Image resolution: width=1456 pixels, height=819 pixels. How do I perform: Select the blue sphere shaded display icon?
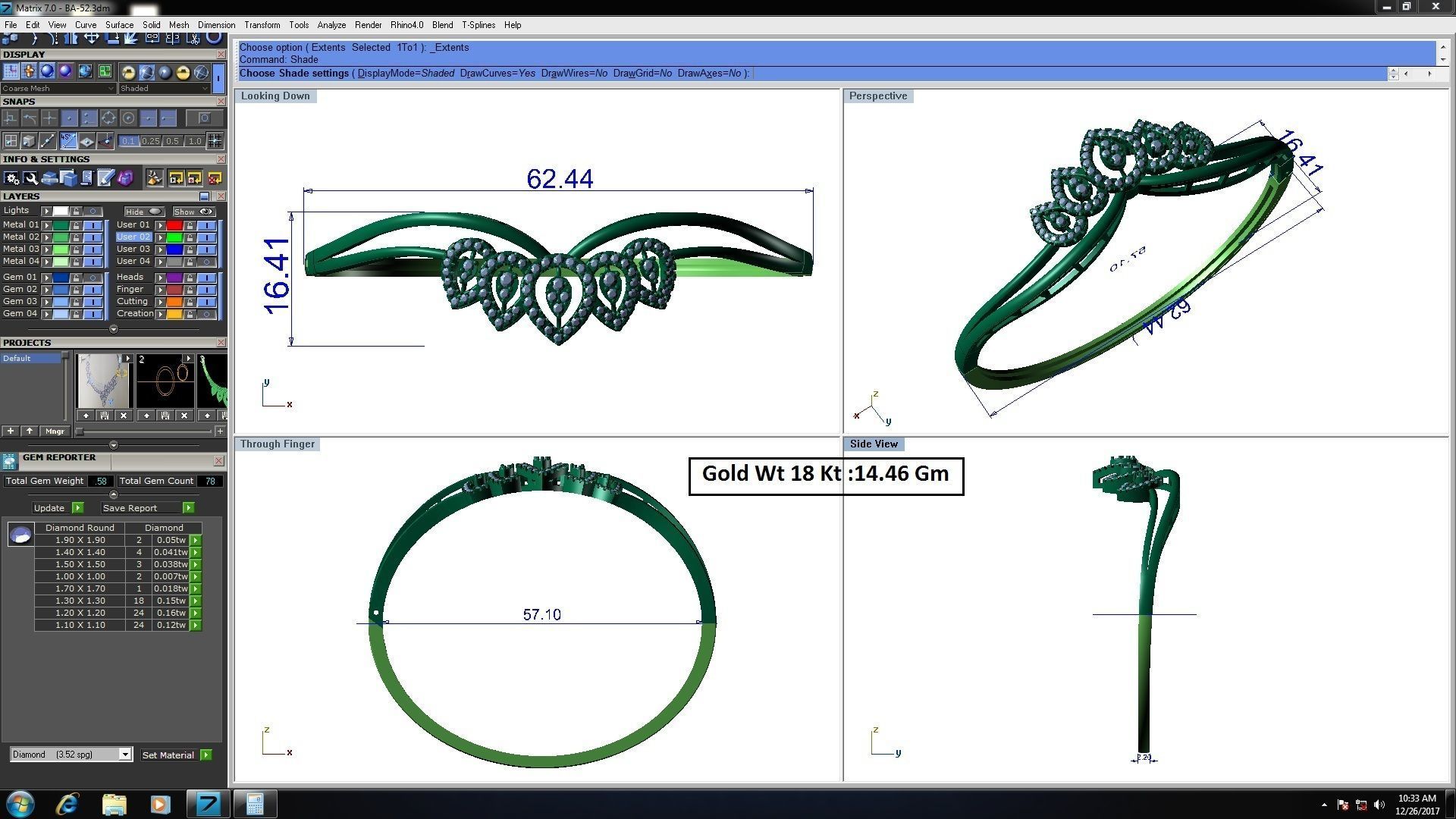pyautogui.click(x=47, y=71)
